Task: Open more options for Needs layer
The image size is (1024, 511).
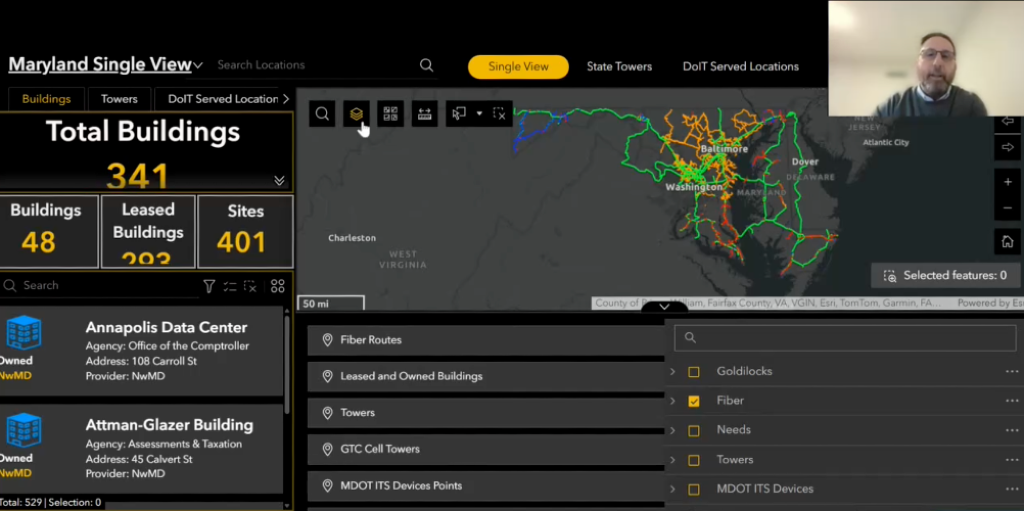Action: tap(1012, 430)
